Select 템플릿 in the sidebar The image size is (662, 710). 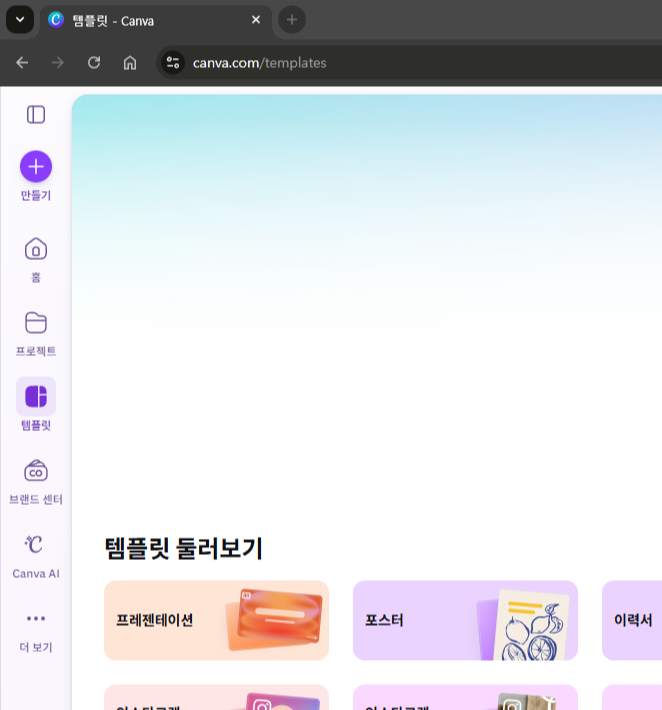tap(36, 404)
